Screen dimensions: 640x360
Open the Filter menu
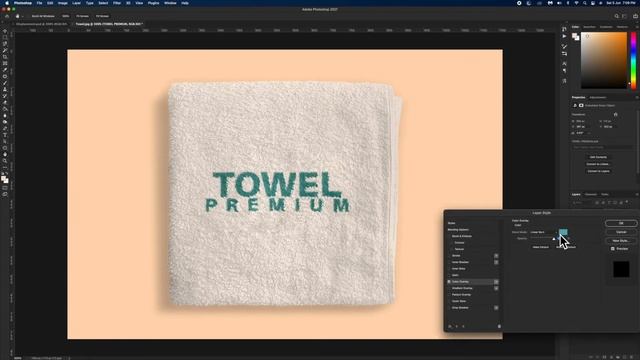pos(117,3)
